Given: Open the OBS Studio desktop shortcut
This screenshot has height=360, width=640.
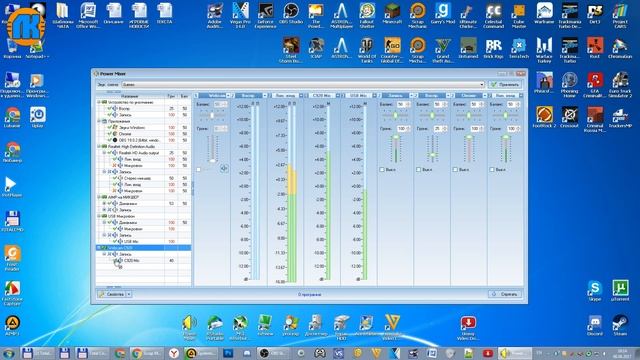Looking at the screenshot, I should tap(291, 16).
